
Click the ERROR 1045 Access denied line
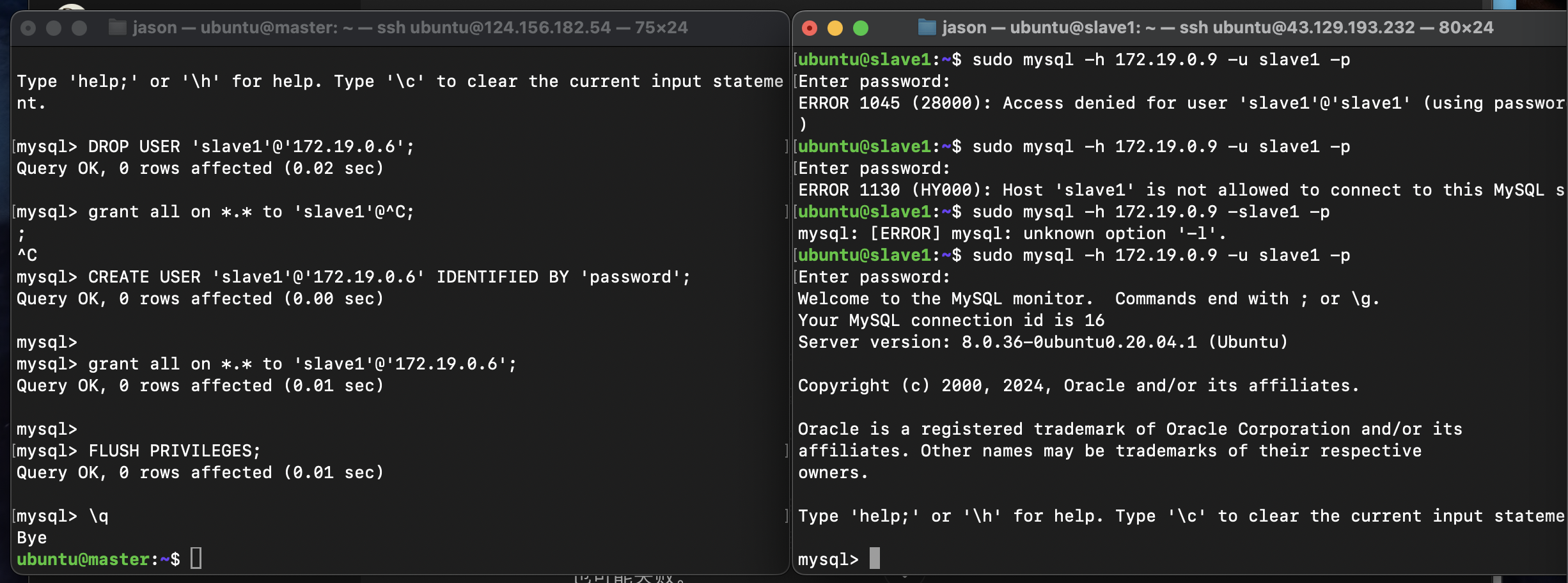pos(1181,103)
